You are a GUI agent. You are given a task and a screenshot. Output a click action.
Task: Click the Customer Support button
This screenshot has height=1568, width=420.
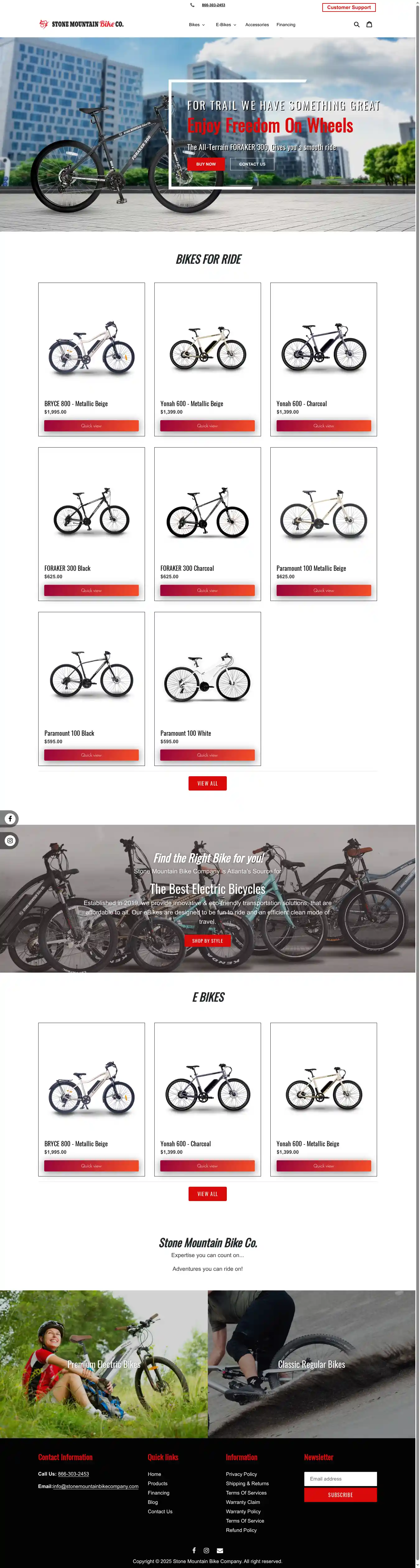pos(349,7)
